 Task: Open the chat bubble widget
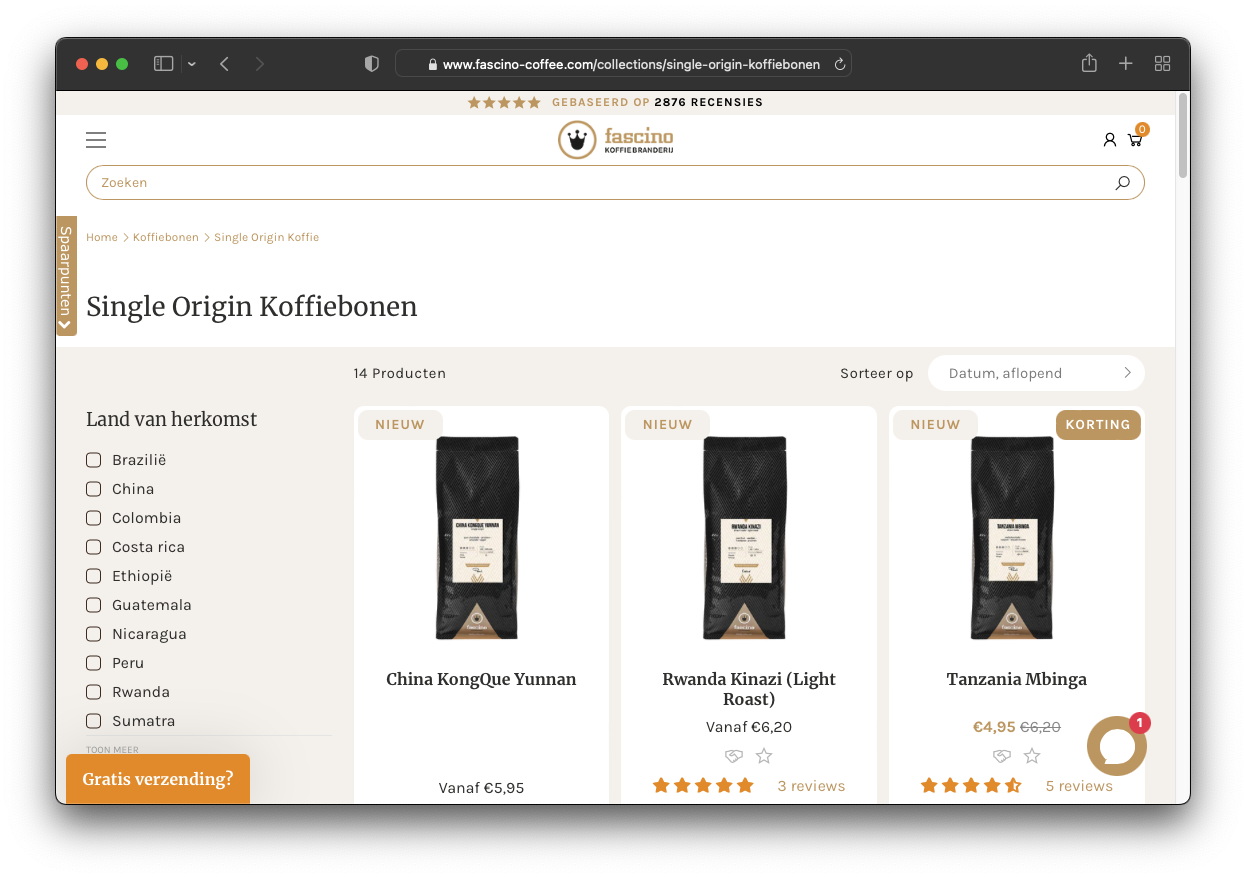coord(1117,746)
